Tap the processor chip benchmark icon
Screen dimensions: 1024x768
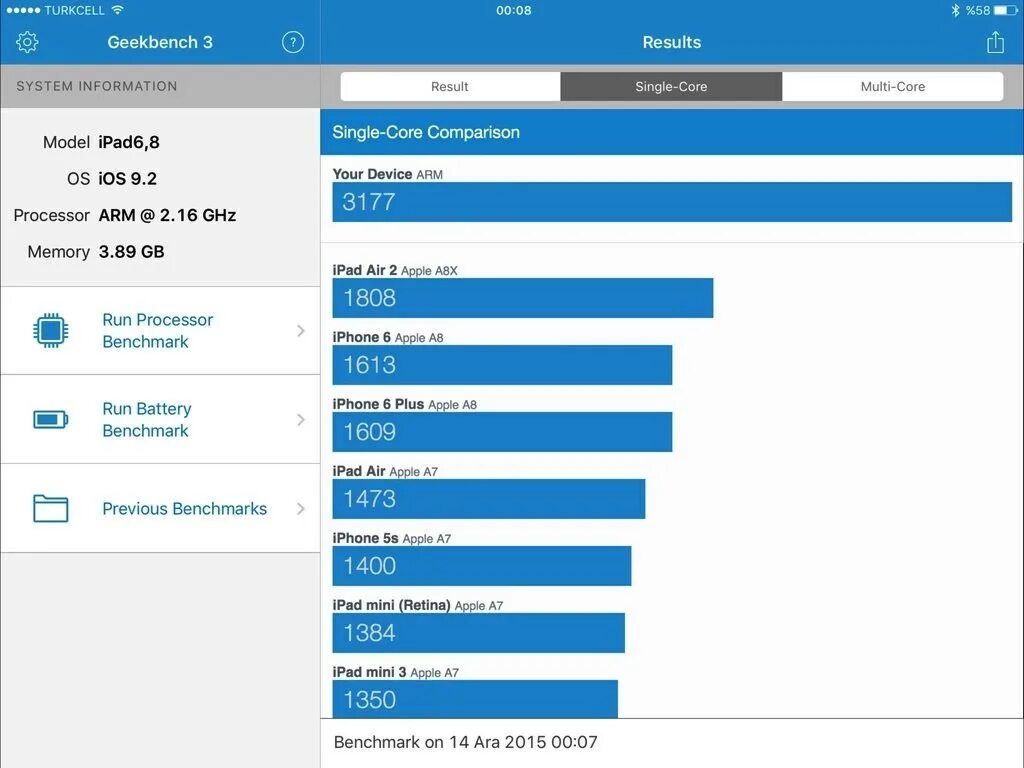coord(51,330)
